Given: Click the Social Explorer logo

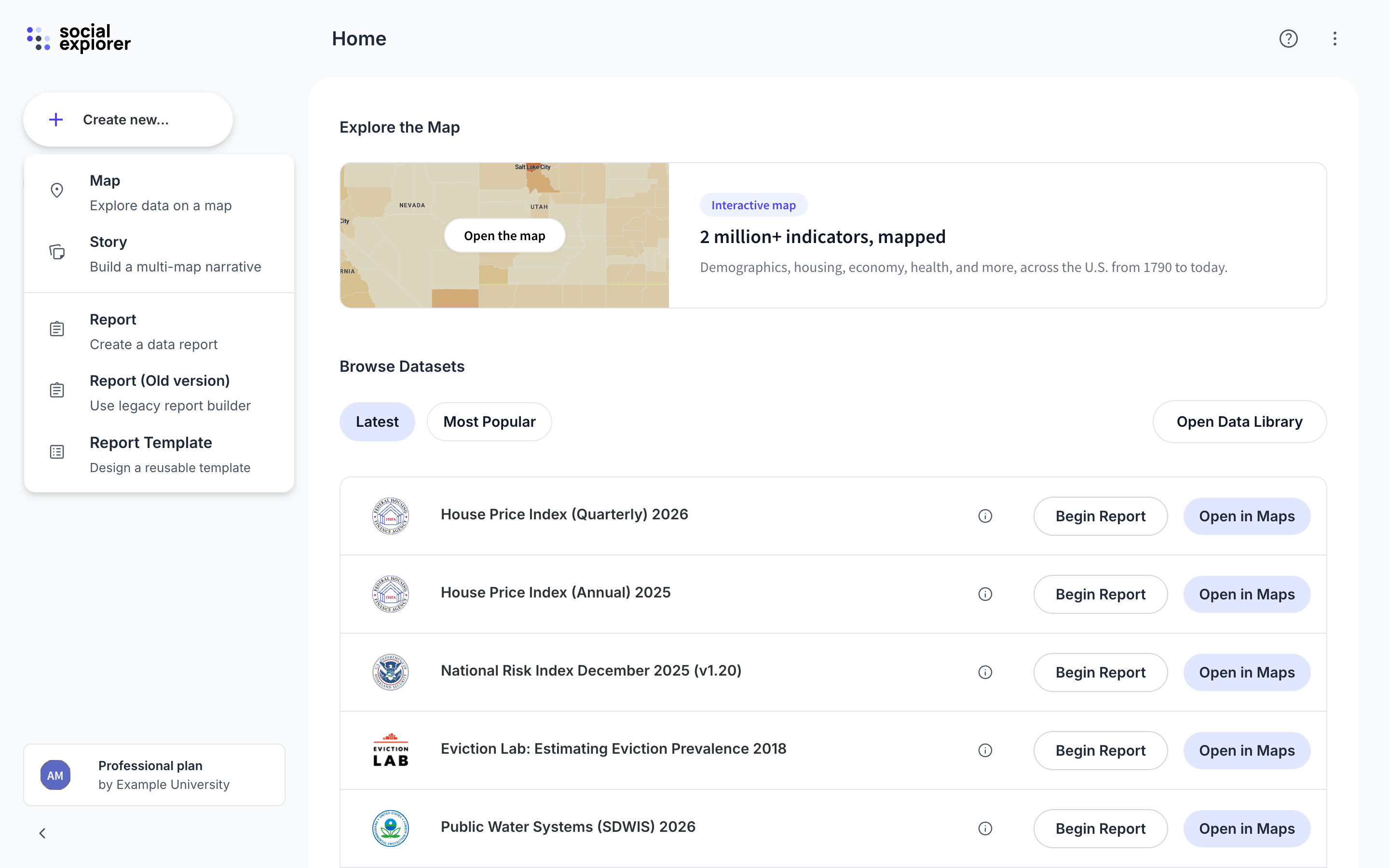Looking at the screenshot, I should click(x=79, y=39).
